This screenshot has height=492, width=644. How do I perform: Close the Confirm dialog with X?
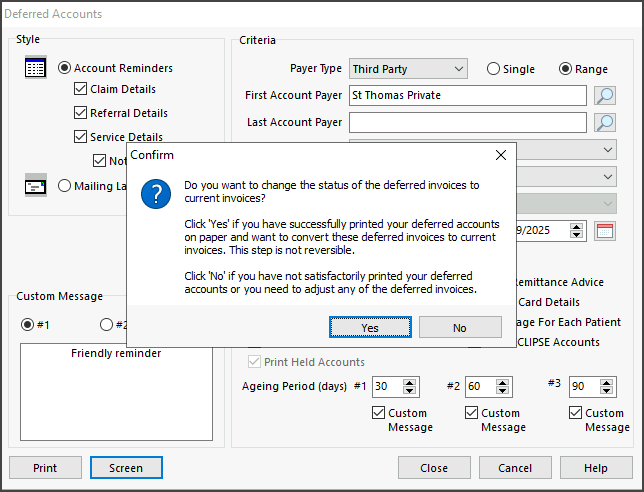(x=501, y=155)
